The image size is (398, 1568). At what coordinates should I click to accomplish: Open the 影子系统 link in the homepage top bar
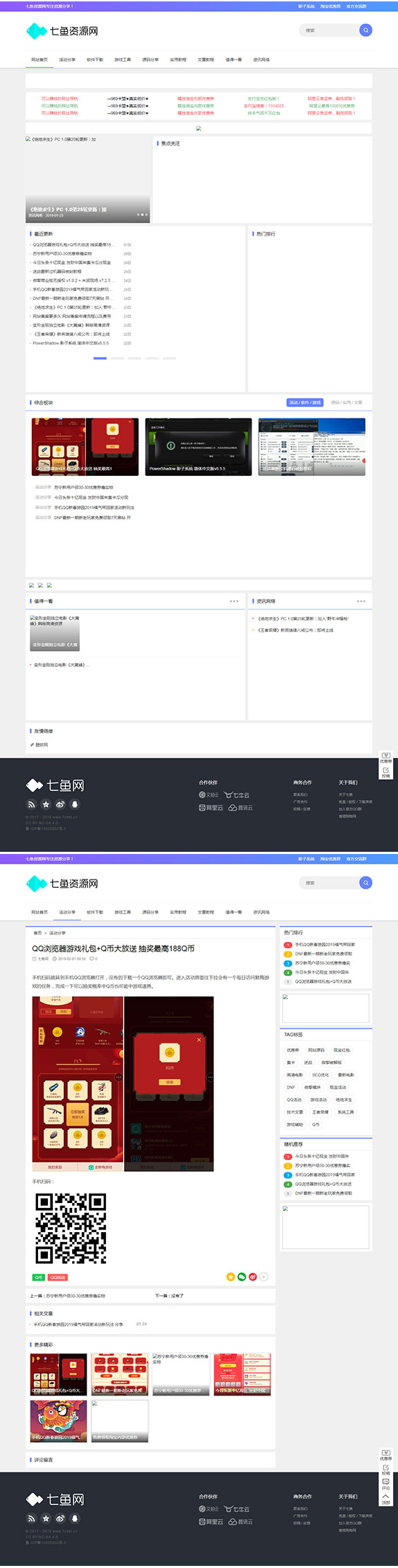306,6
